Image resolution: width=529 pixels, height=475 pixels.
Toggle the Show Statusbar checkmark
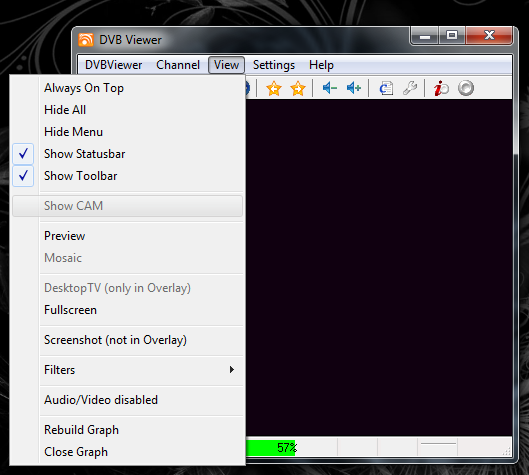click(23, 154)
